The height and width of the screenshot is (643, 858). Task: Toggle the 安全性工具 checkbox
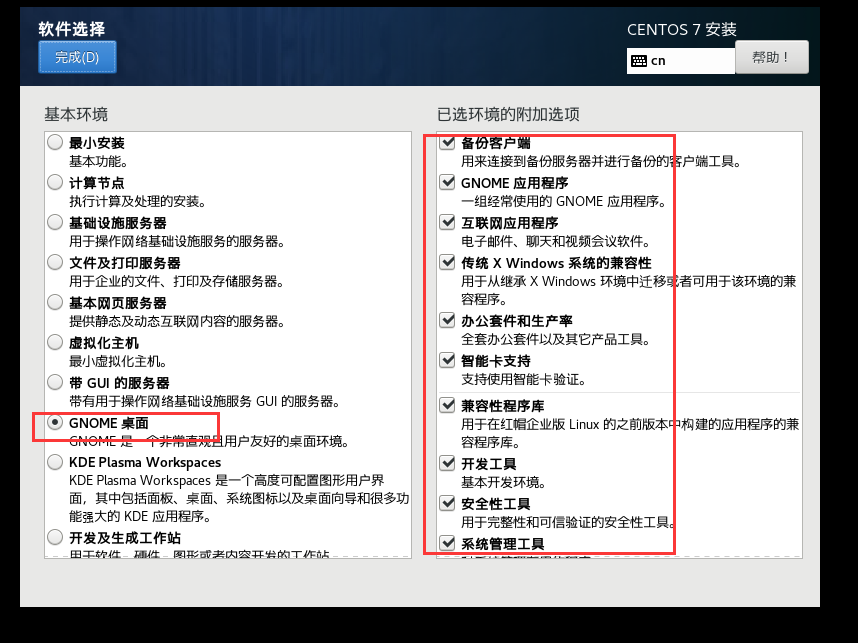click(x=447, y=503)
